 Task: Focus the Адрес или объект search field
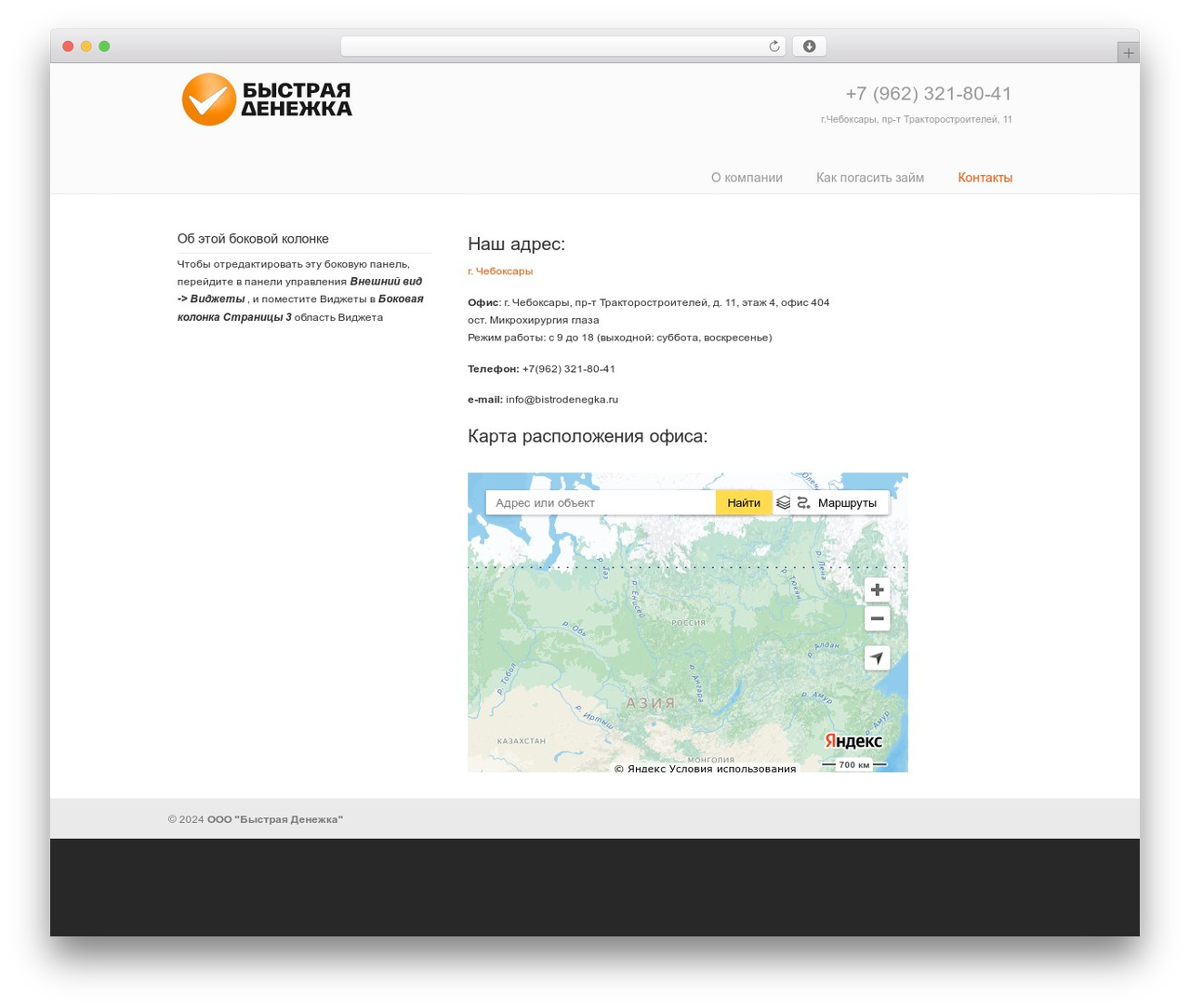coord(602,503)
